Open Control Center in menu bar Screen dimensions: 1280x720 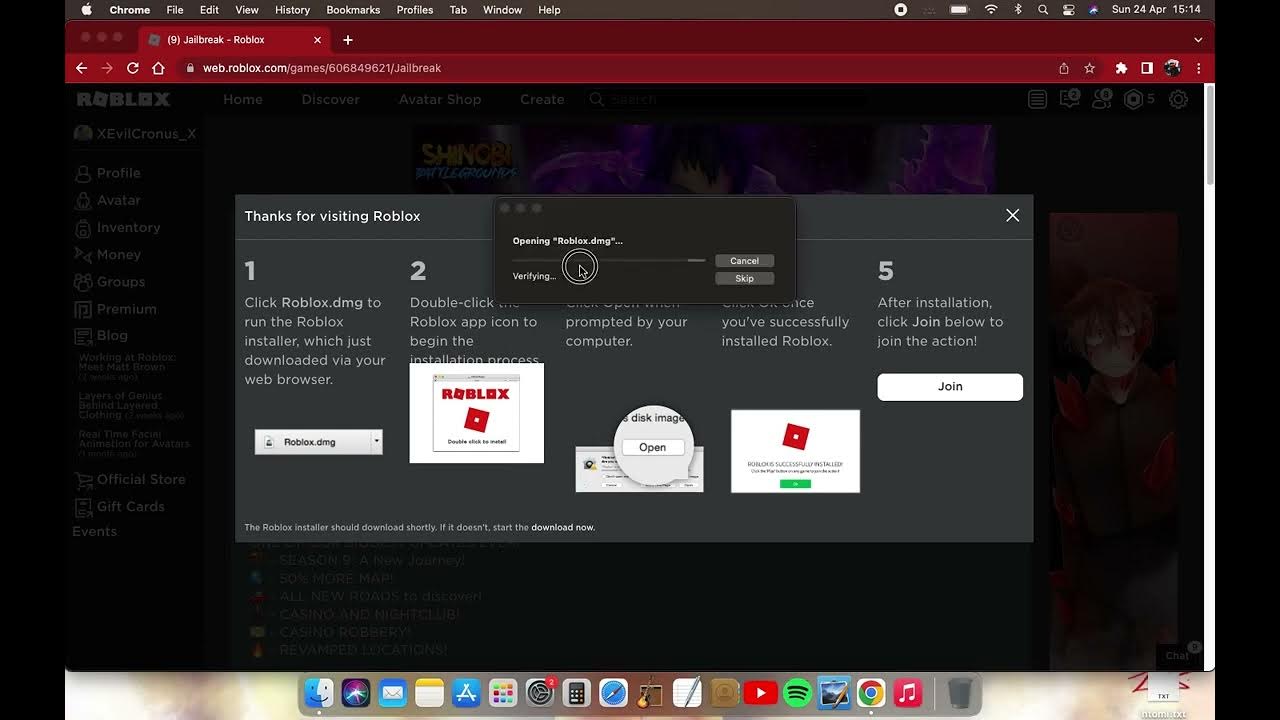(1068, 10)
